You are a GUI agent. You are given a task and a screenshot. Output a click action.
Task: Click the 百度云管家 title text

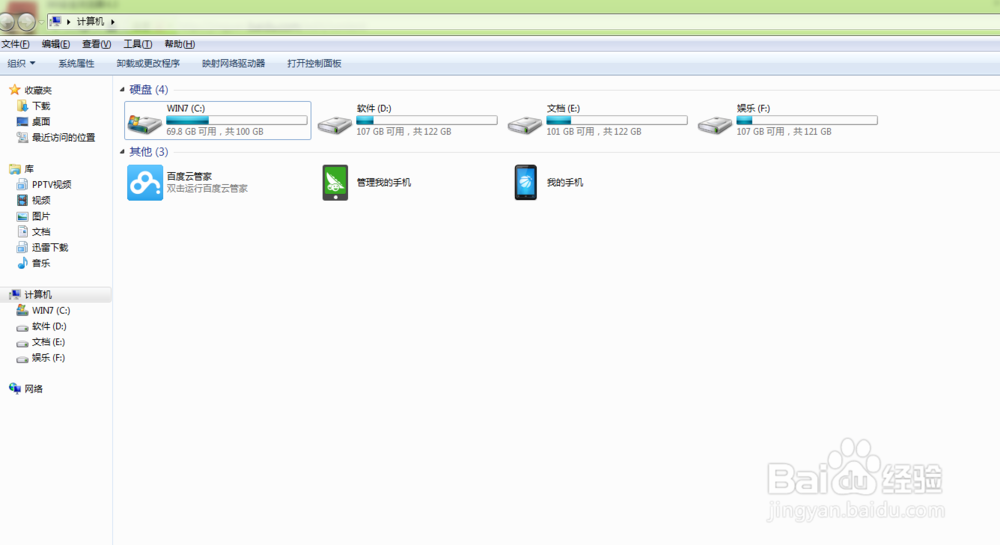click(x=189, y=176)
